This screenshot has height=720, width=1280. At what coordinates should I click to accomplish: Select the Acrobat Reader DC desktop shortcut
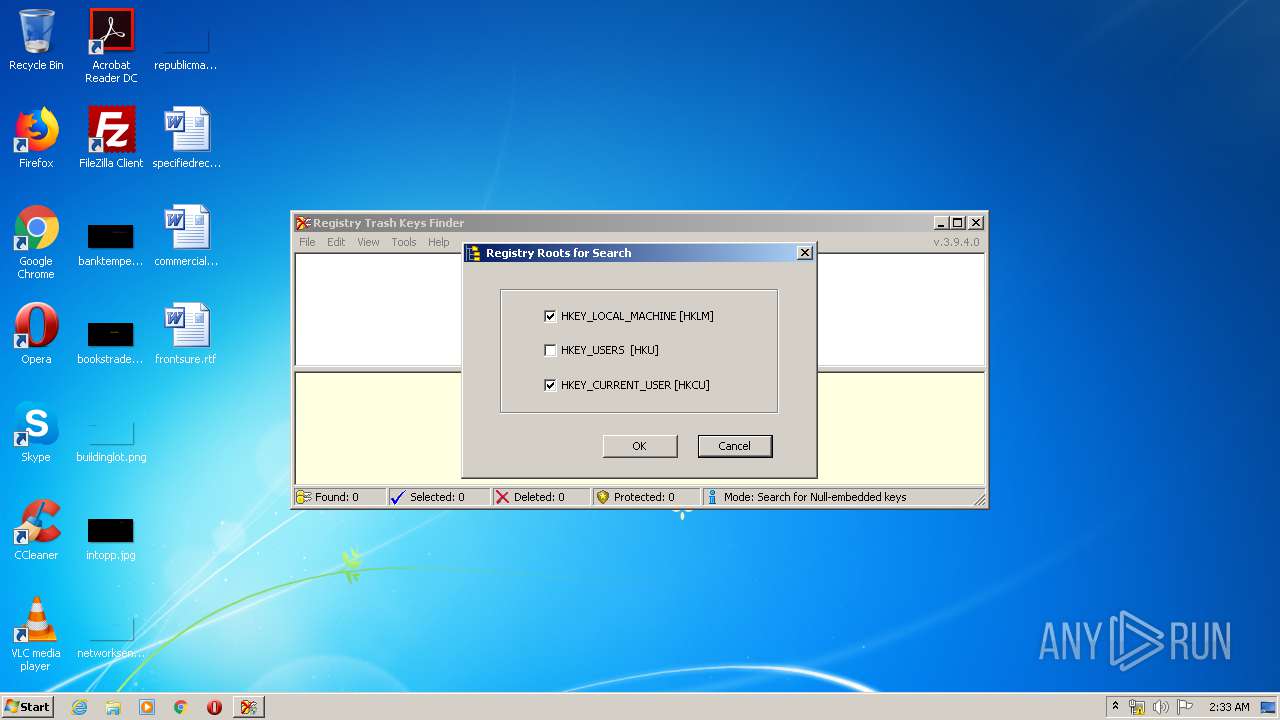(x=111, y=45)
